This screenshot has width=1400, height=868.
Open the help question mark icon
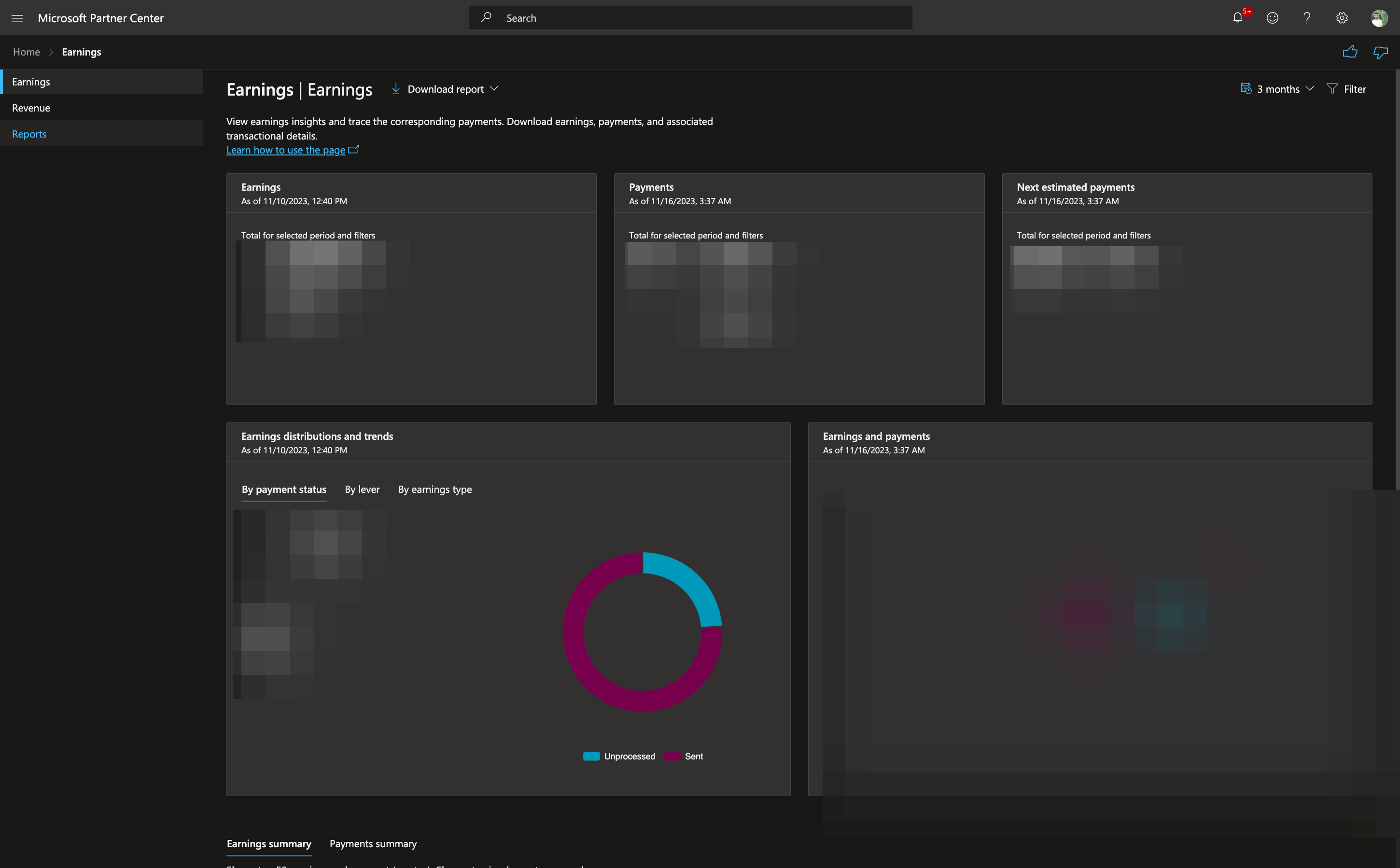pos(1306,18)
